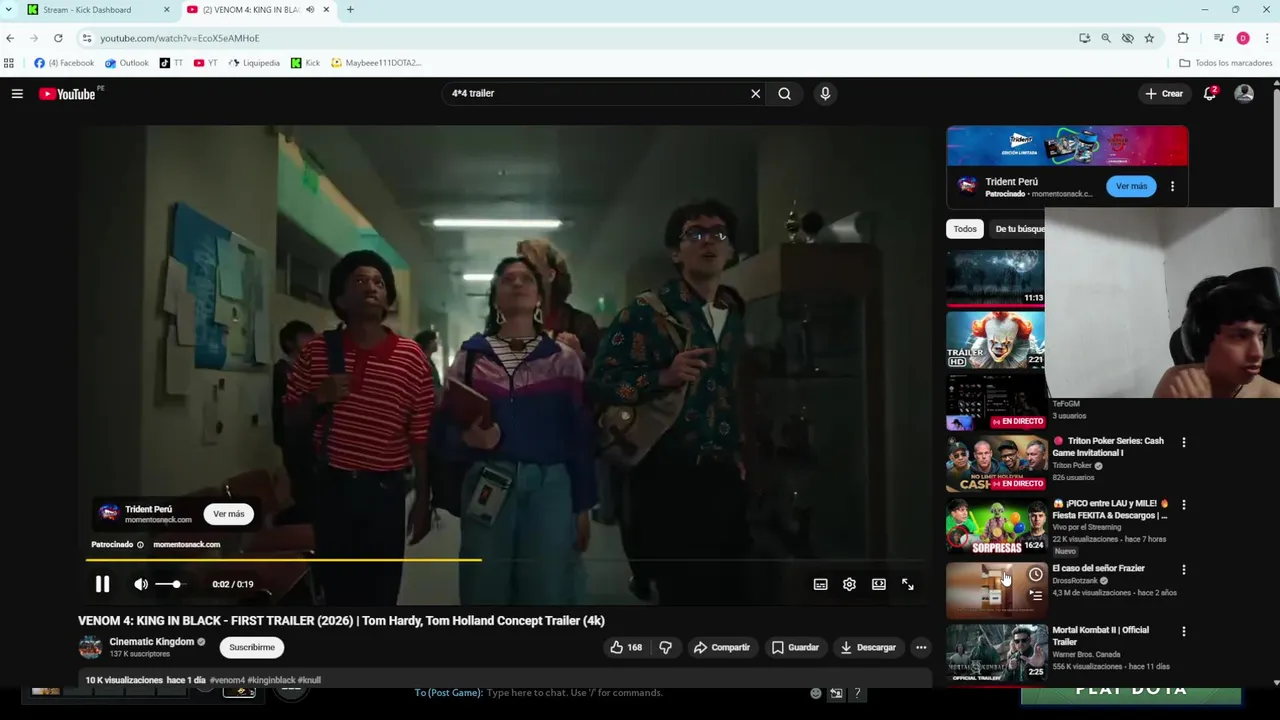
Task: Open the Create (Crear) menu
Action: (x=1164, y=94)
